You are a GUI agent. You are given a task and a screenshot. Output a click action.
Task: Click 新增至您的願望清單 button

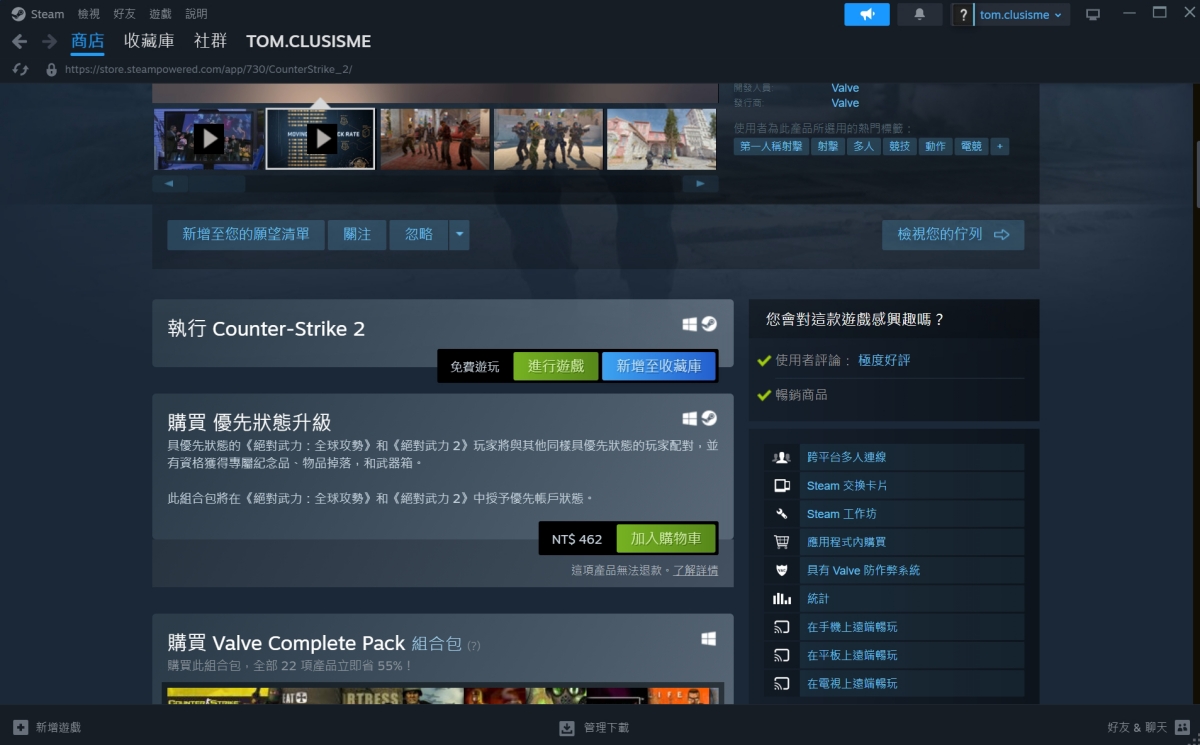click(x=246, y=235)
